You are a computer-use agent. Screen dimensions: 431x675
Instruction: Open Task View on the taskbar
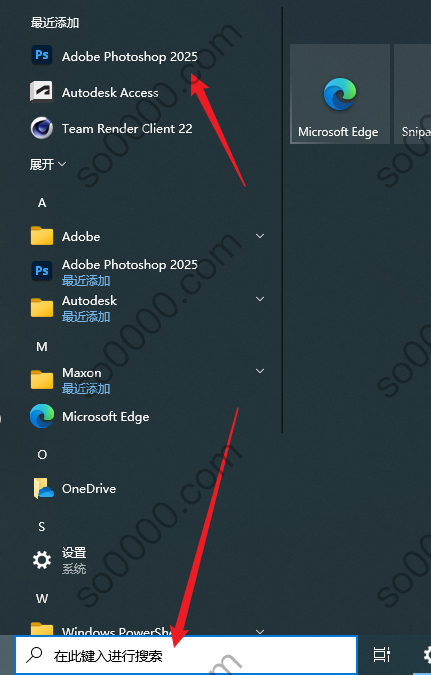tap(381, 655)
